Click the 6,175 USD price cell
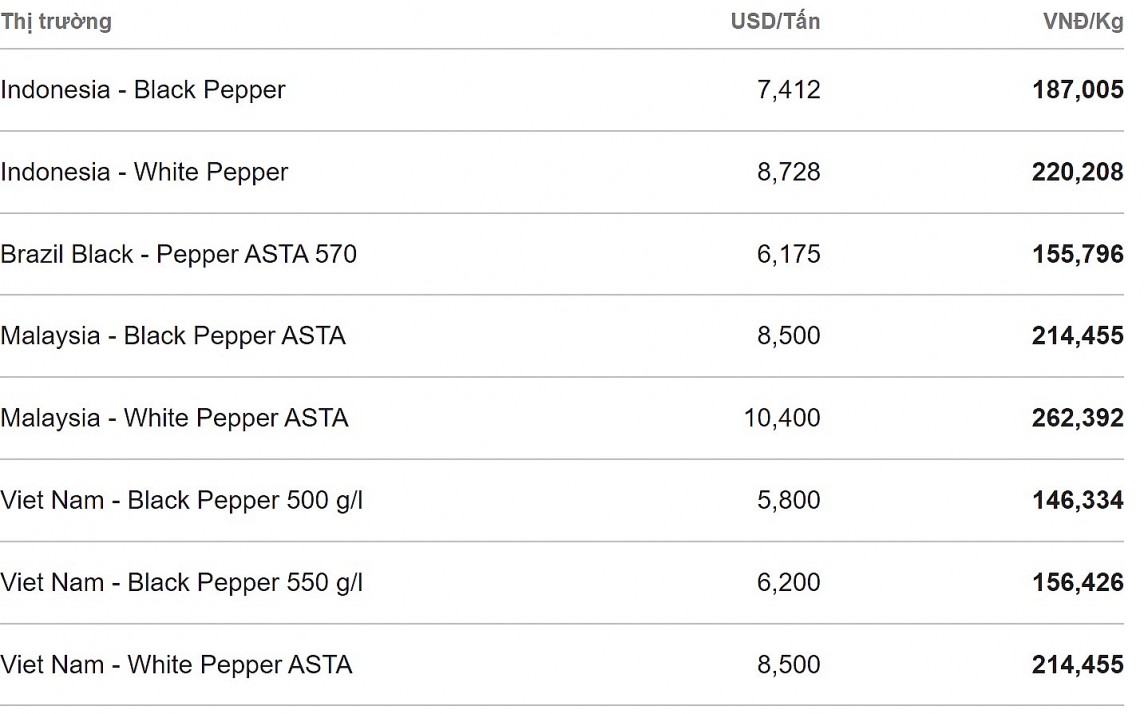Image resolution: width=1144 pixels, height=714 pixels. [x=788, y=254]
